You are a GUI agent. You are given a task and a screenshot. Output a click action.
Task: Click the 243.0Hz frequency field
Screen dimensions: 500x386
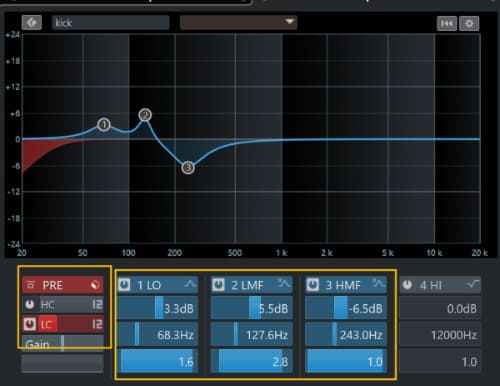pyautogui.click(x=346, y=334)
